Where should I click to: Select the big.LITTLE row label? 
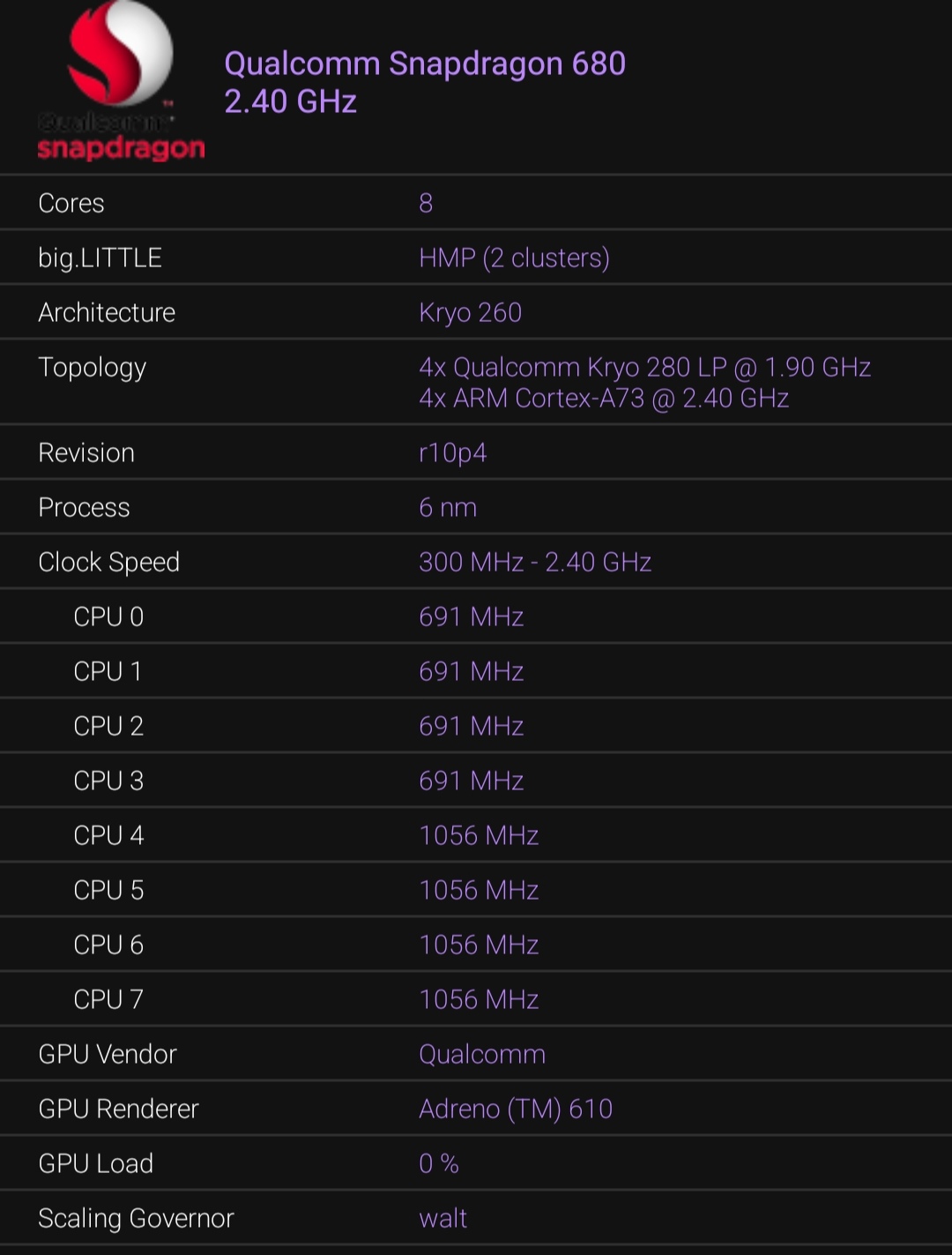(100, 258)
